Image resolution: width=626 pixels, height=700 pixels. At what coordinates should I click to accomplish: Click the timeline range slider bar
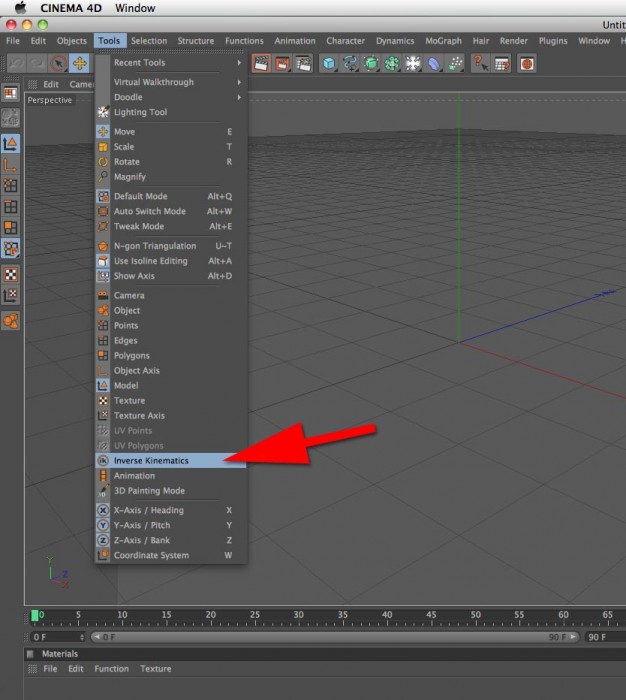coord(335,637)
